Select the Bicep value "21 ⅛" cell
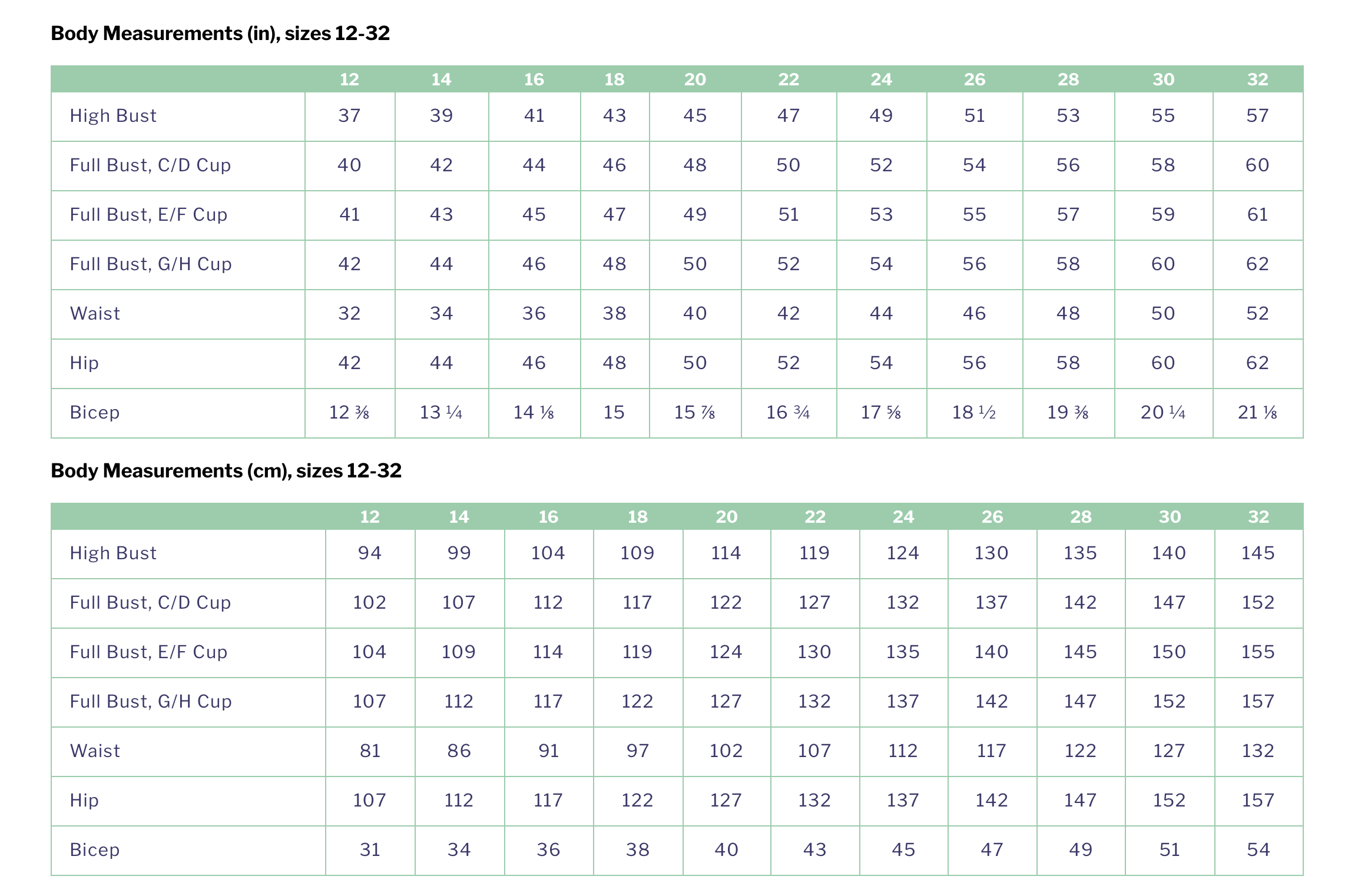This screenshot has width=1358, height=896. (x=1257, y=413)
